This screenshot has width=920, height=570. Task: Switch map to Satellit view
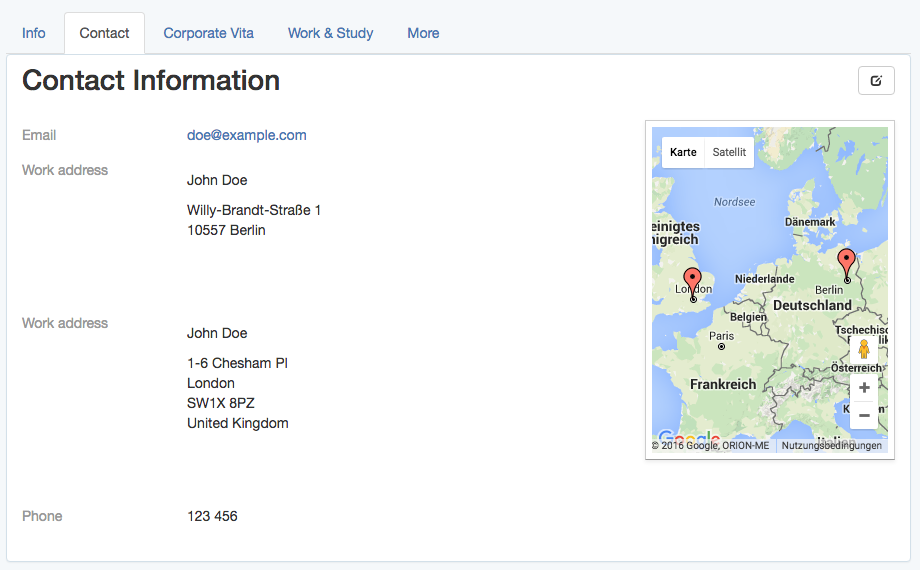(729, 152)
